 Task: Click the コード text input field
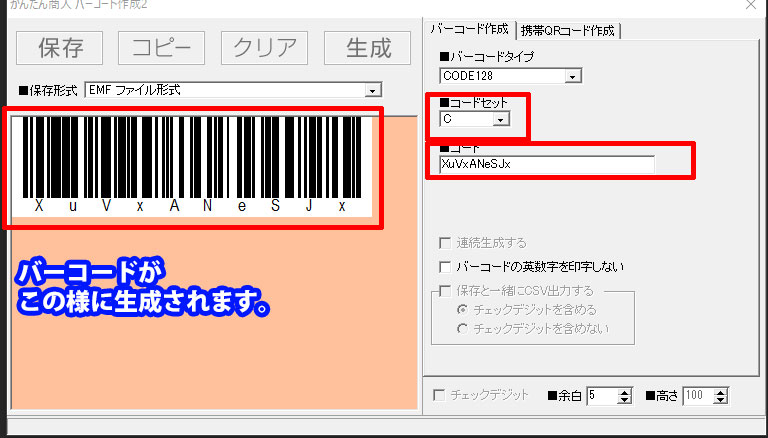click(546, 164)
